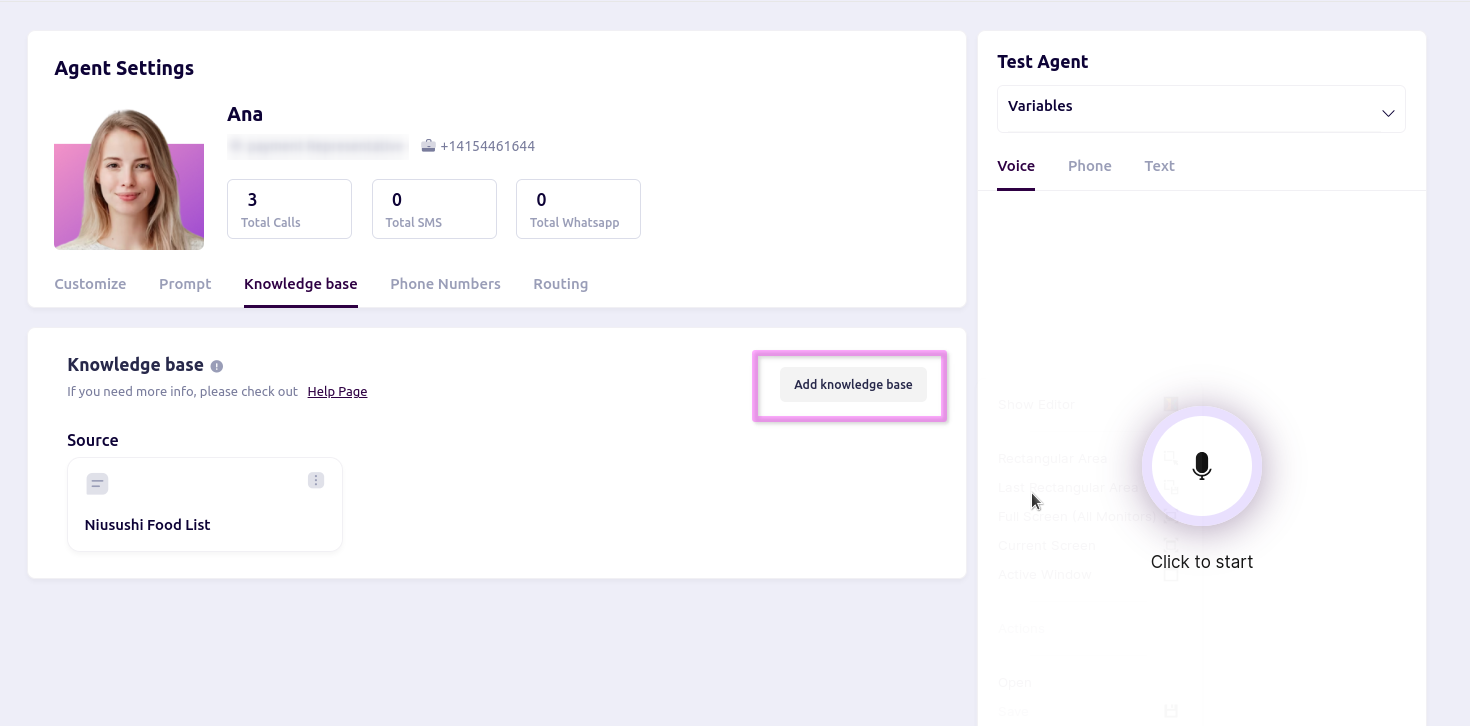Click the Total Whatsapp stat box
Viewport: 1470px width, 726px height.
(578, 209)
